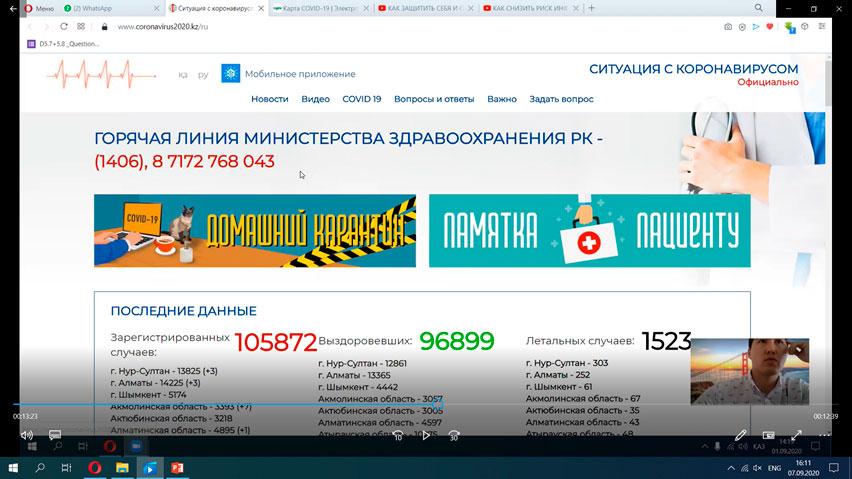Open the Вопросы и ответы page
This screenshot has width=852, height=479.
pyautogui.click(x=434, y=99)
